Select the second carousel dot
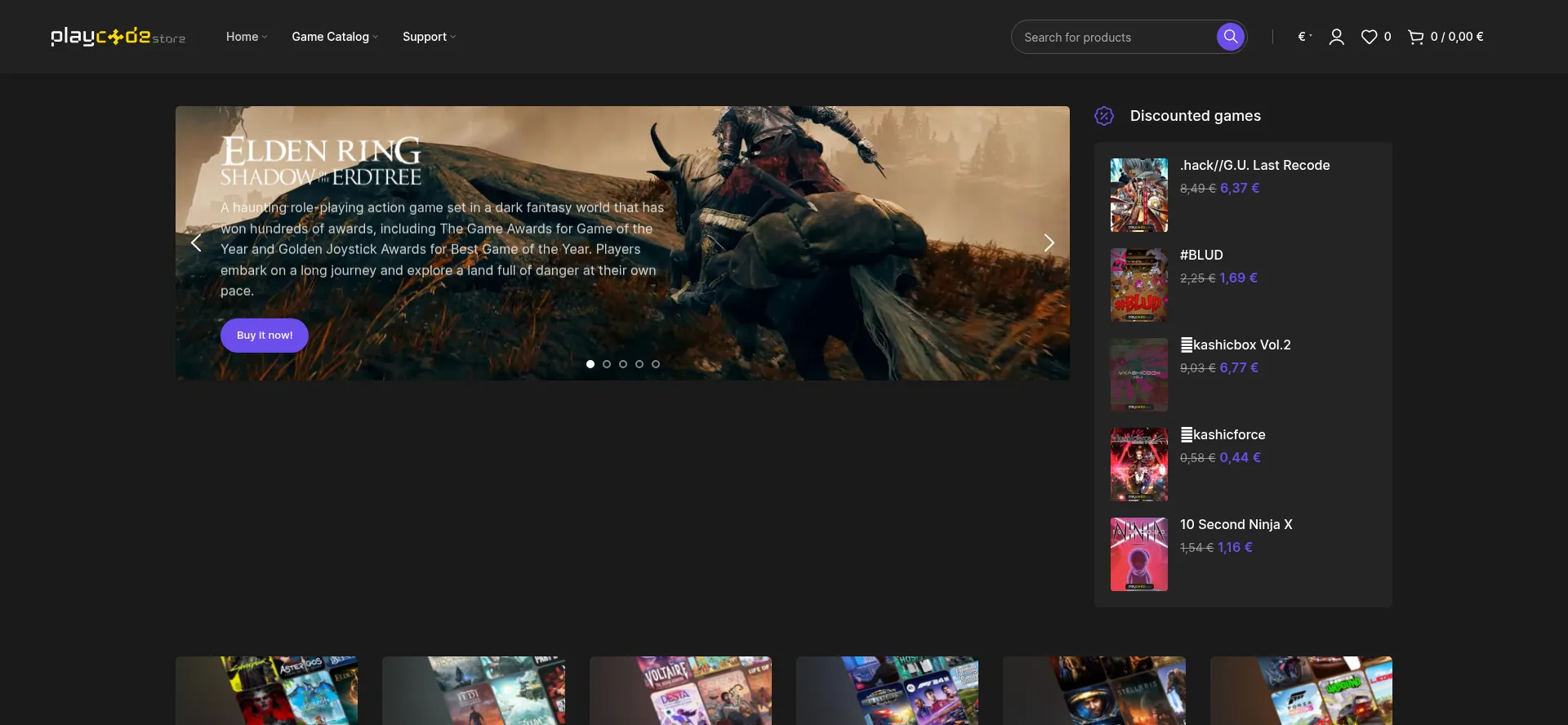 (x=607, y=364)
